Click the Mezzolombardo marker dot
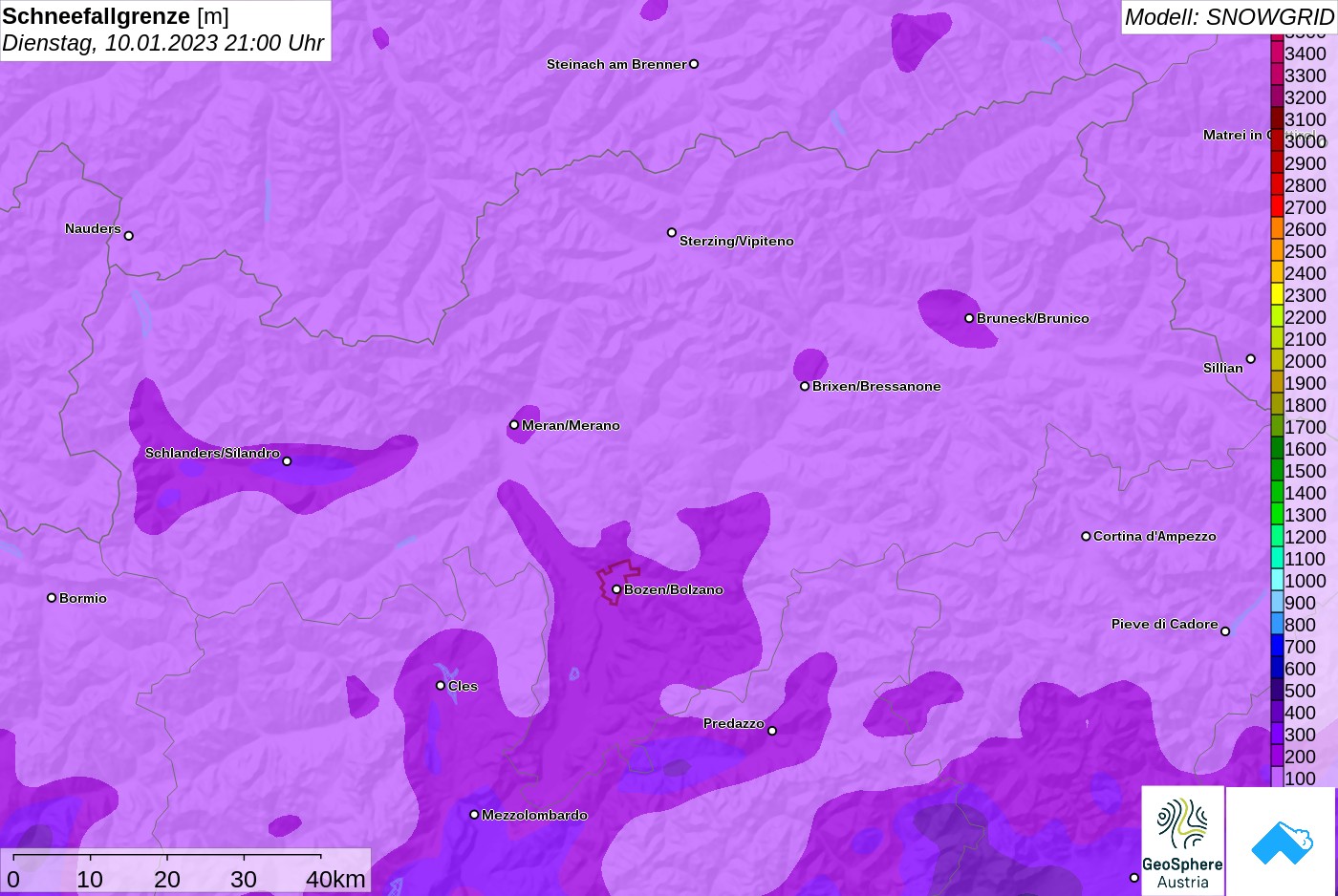The width and height of the screenshot is (1338, 896). click(x=474, y=815)
